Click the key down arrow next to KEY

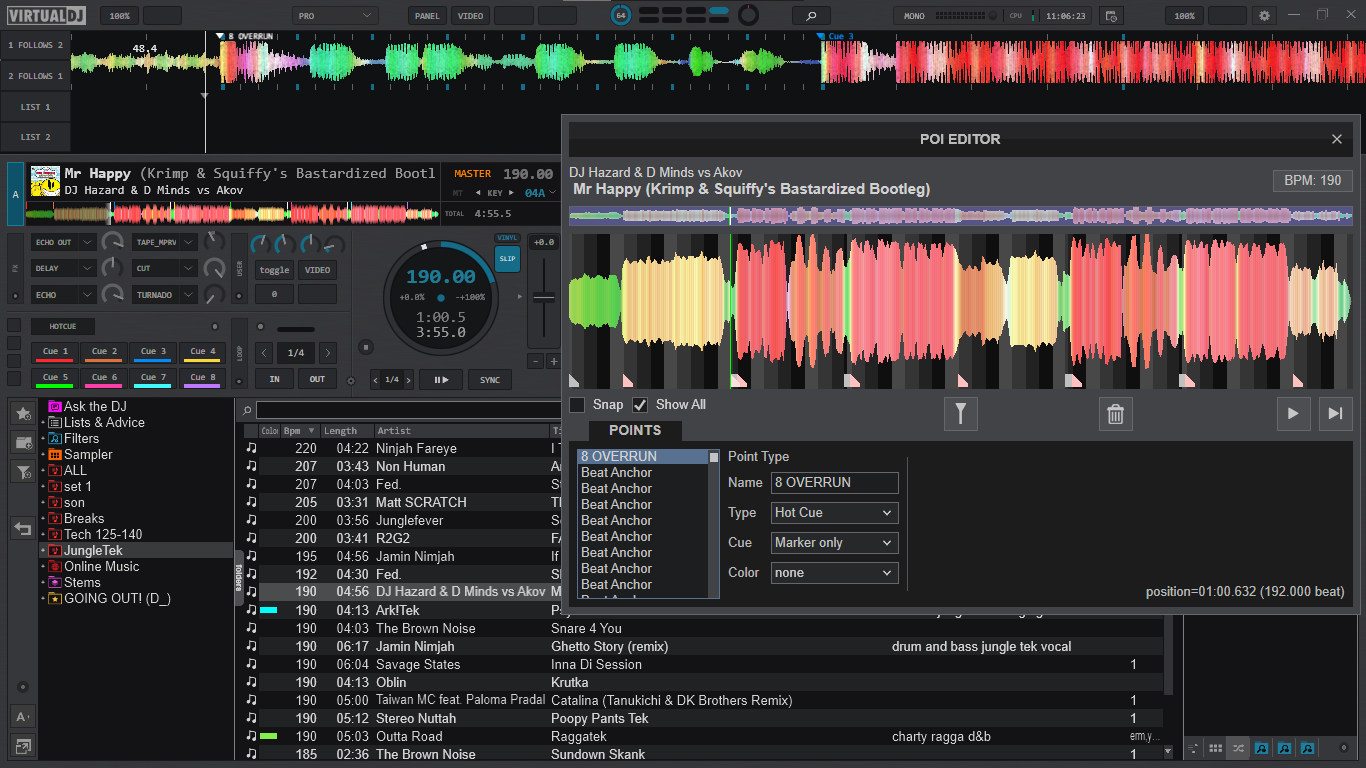(480, 193)
